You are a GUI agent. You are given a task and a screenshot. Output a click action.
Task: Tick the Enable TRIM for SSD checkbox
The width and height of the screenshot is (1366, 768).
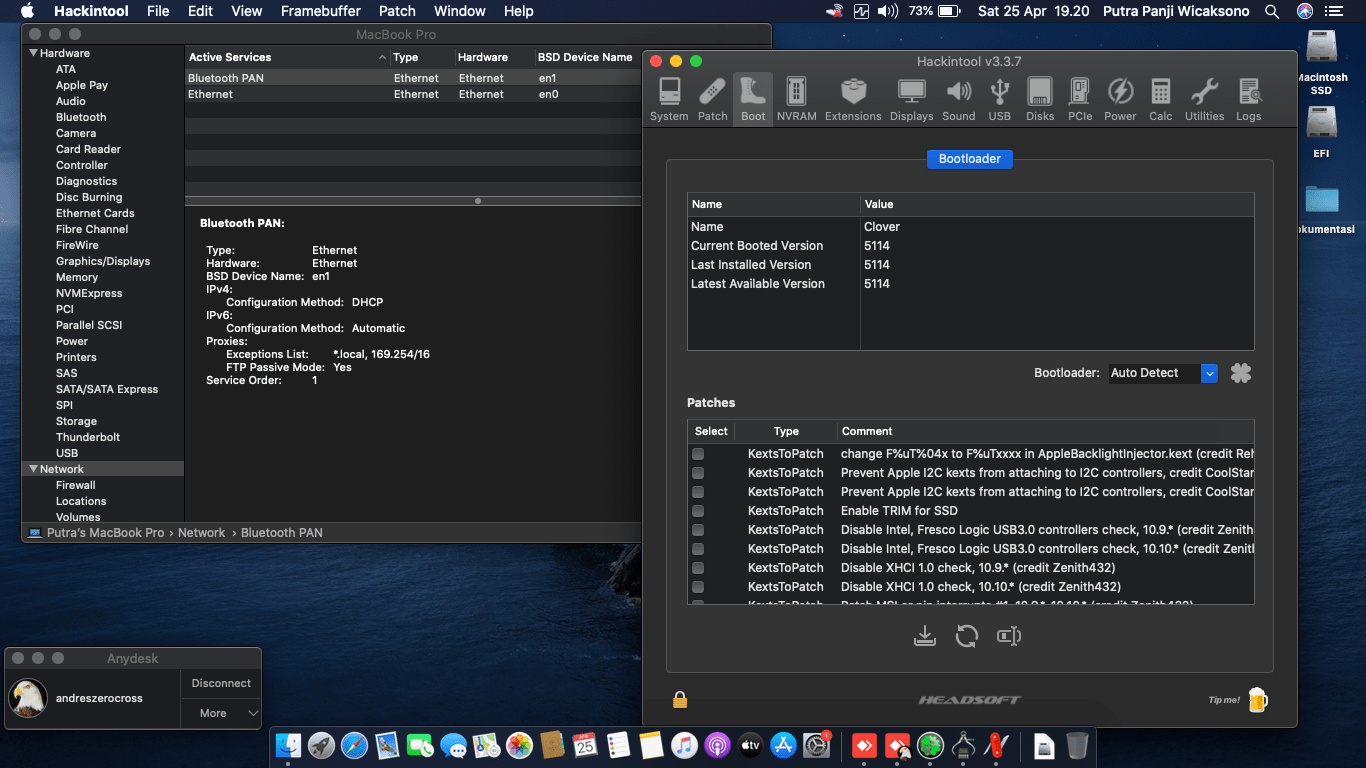click(698, 511)
